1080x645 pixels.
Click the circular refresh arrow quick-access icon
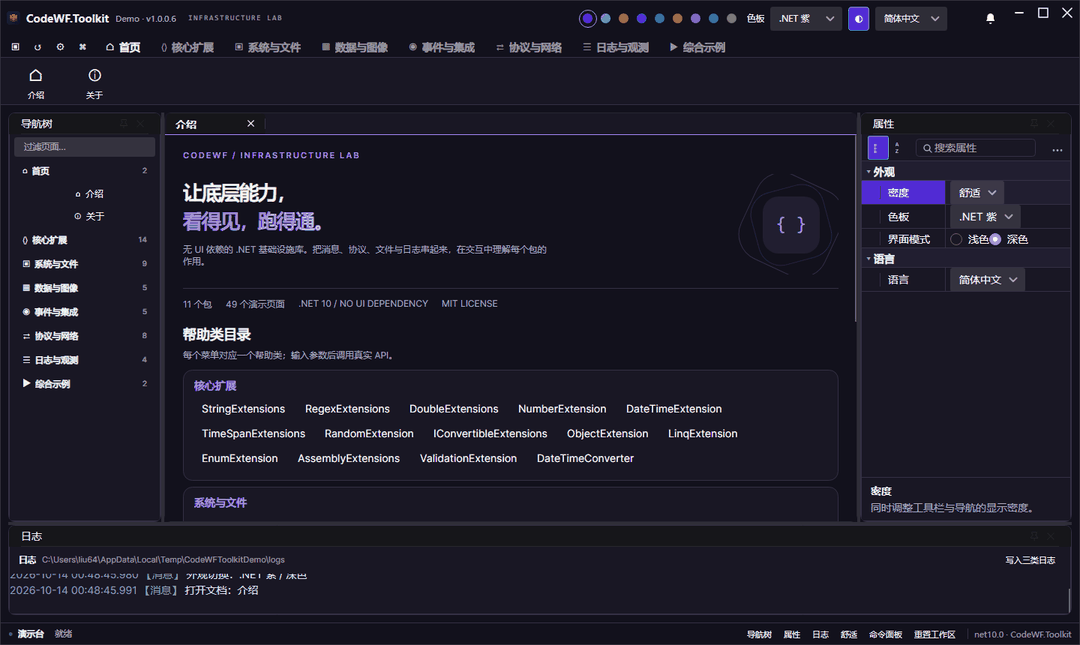click(x=38, y=47)
